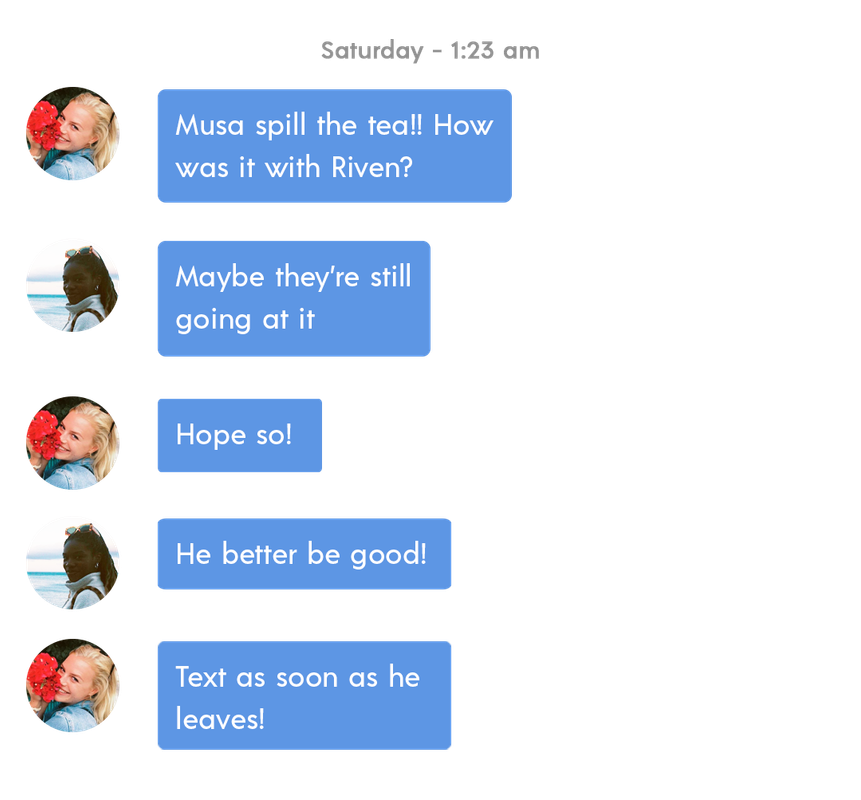Image resolution: width=861 pixels, height=800 pixels.
Task: Click the "He better be good!" message bubble
Action: (304, 554)
